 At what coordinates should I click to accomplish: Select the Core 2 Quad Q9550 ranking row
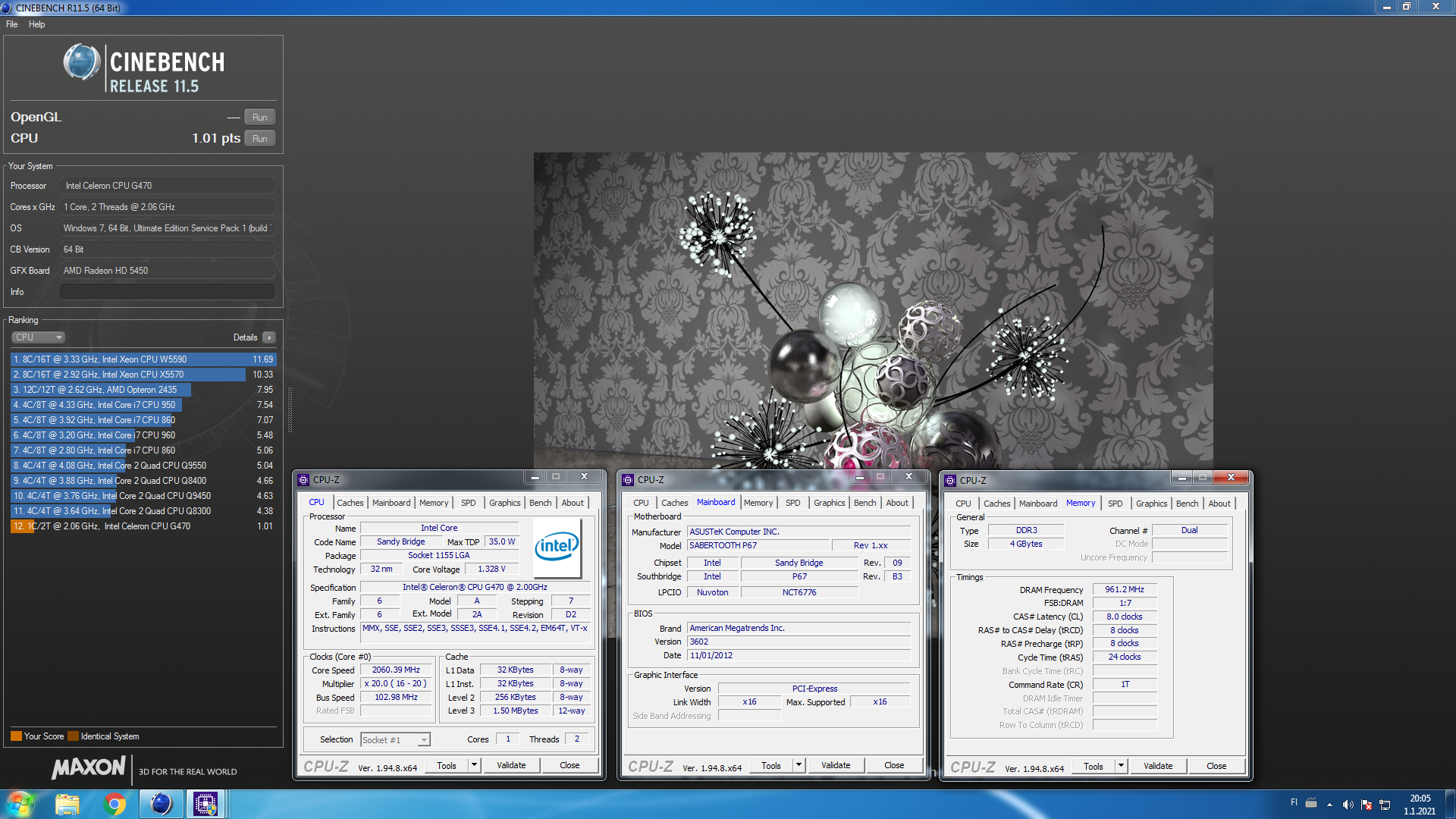[x=143, y=466]
